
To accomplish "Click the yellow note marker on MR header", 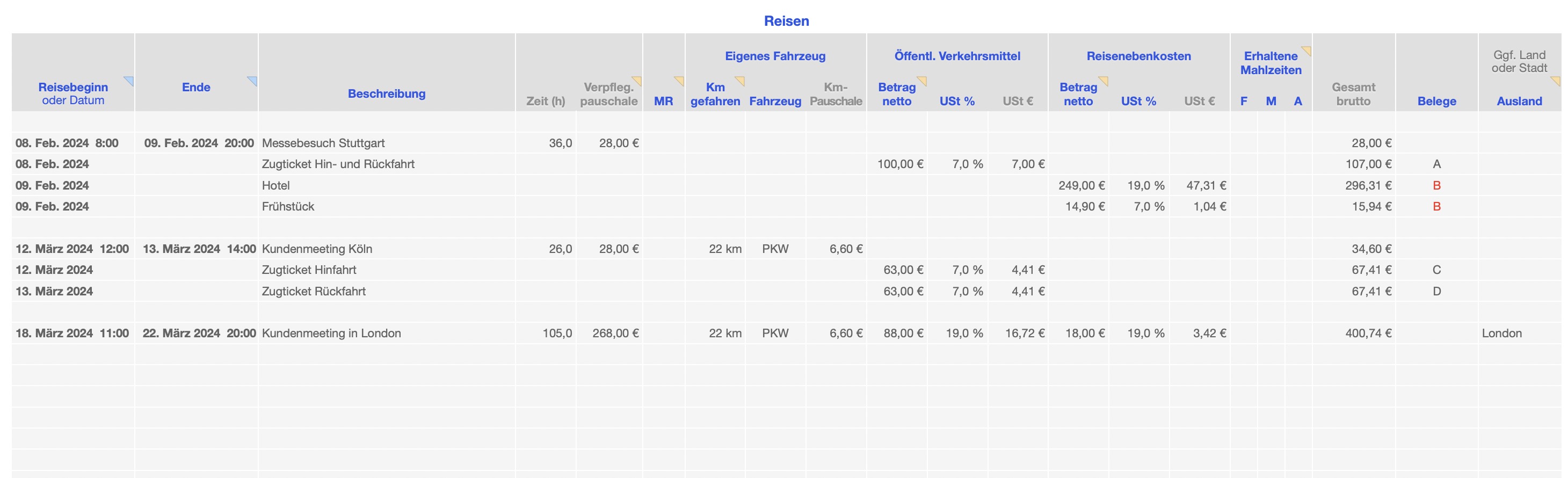I will tap(680, 80).
